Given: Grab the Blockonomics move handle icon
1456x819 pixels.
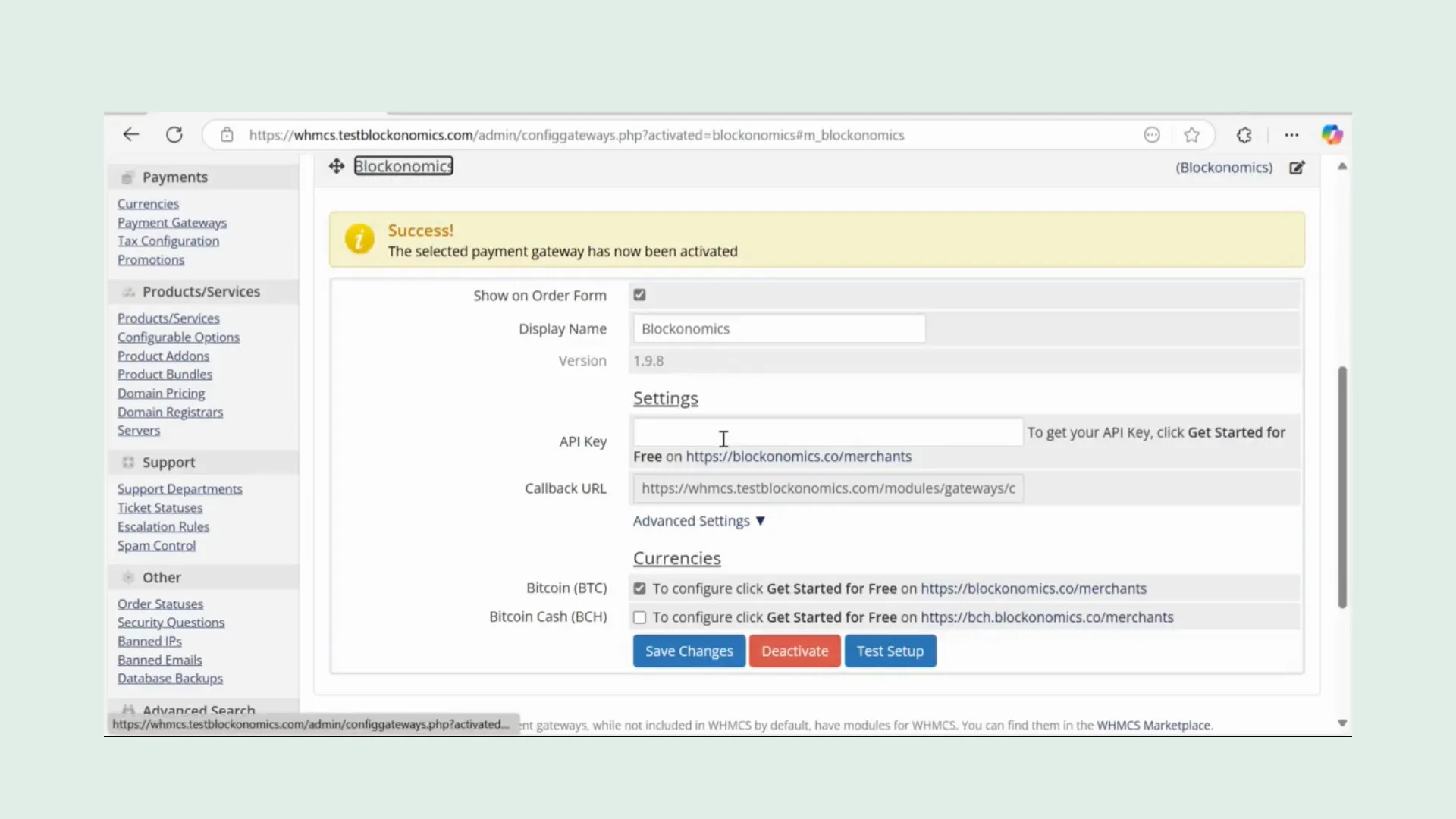Looking at the screenshot, I should pyautogui.click(x=337, y=166).
